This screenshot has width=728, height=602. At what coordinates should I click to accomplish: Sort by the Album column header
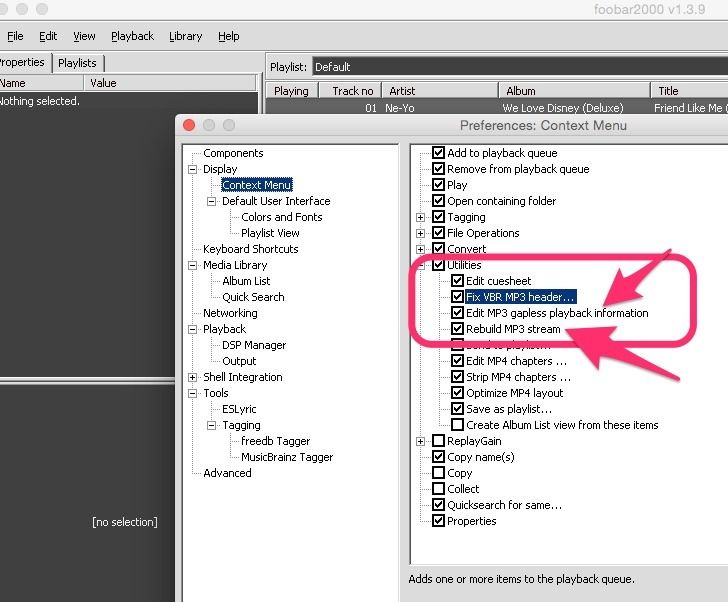[x=574, y=91]
